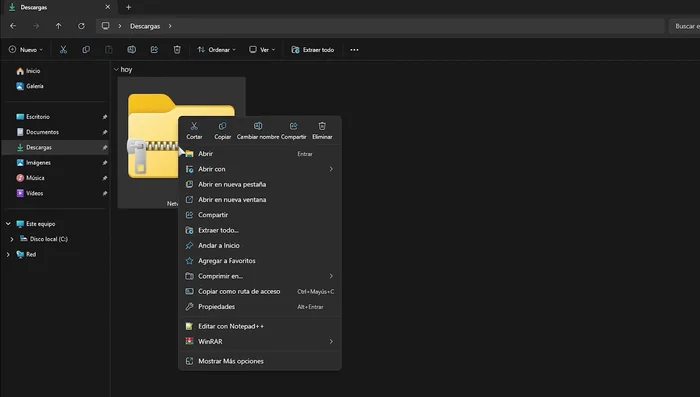Click the search box Buscar

(x=684, y=26)
